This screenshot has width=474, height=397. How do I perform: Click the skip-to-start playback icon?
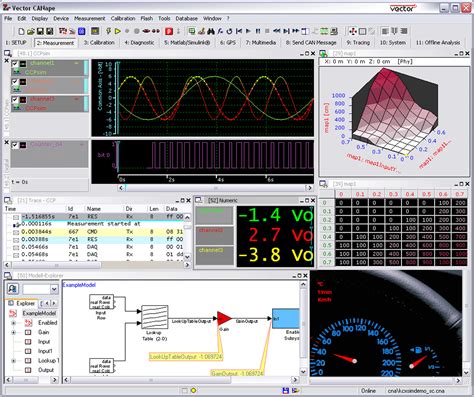click(x=239, y=31)
